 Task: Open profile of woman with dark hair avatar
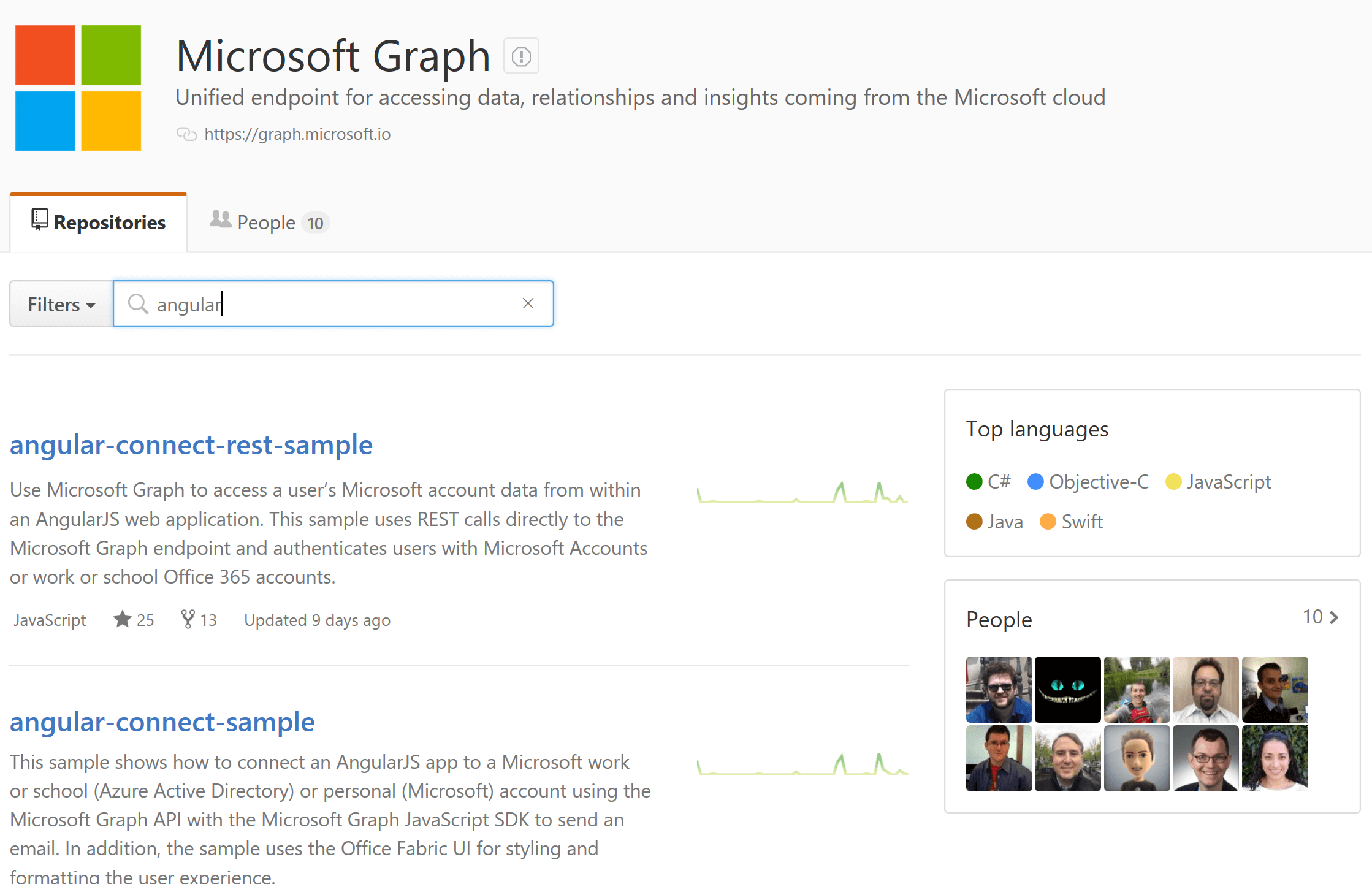pos(1275,758)
